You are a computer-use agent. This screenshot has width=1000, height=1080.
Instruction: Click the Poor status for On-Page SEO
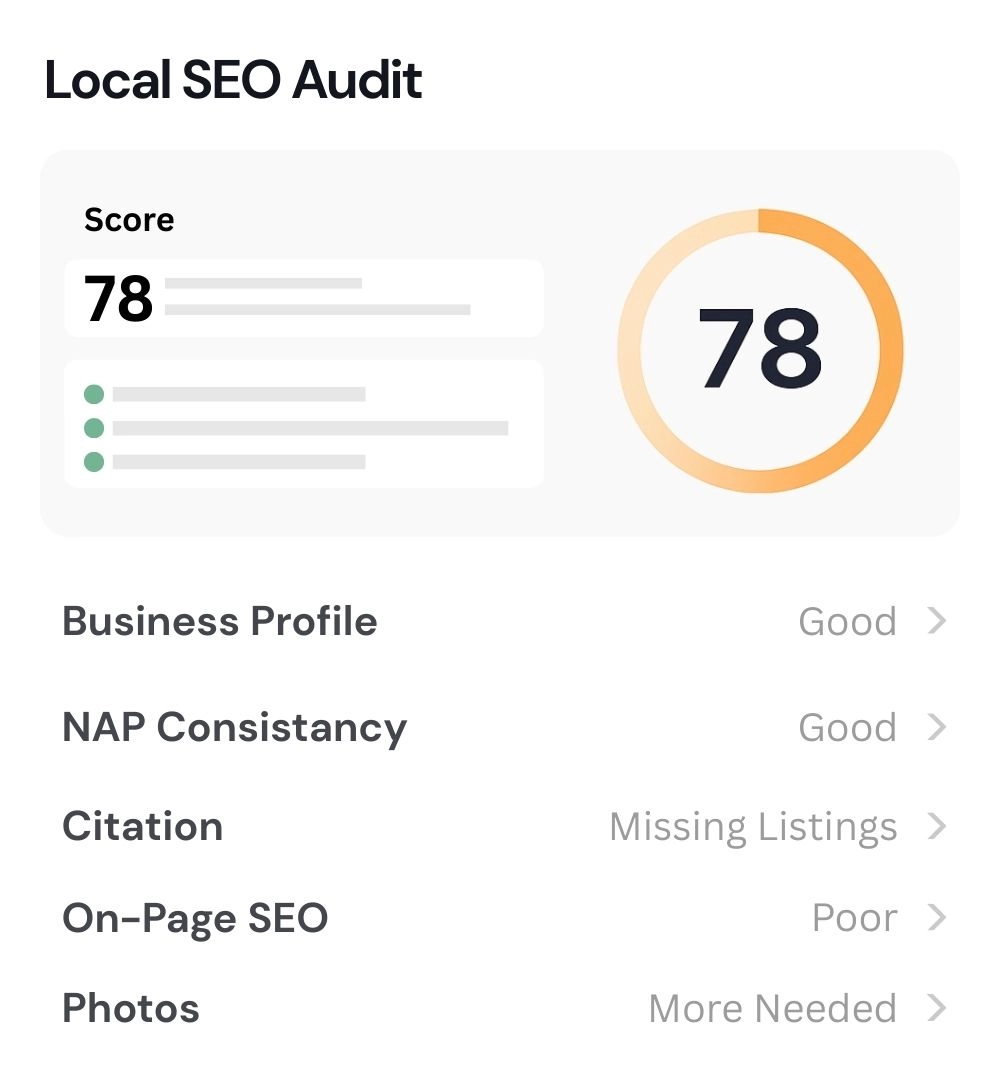pyautogui.click(x=854, y=918)
